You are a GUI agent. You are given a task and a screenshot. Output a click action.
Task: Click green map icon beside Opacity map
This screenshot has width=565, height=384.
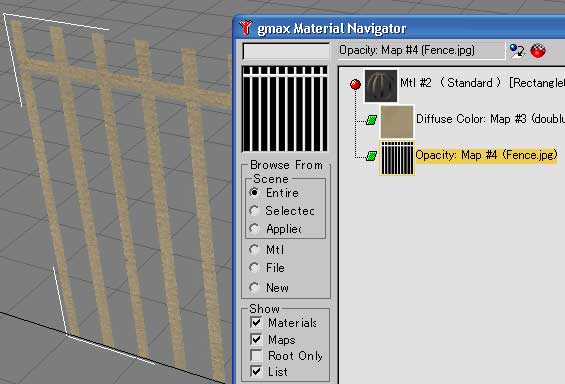[x=371, y=156]
